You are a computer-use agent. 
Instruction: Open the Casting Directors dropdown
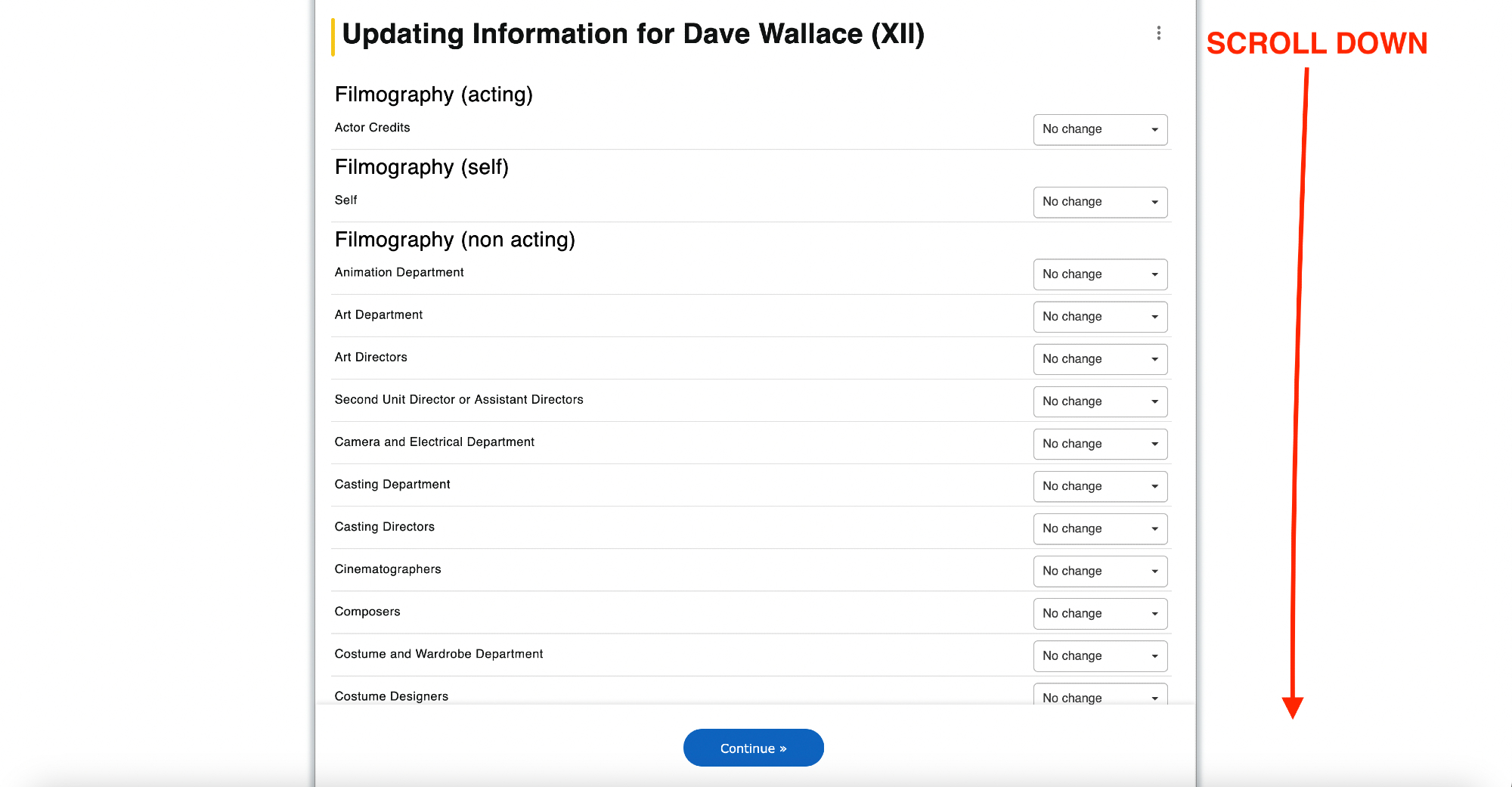pyautogui.click(x=1099, y=528)
